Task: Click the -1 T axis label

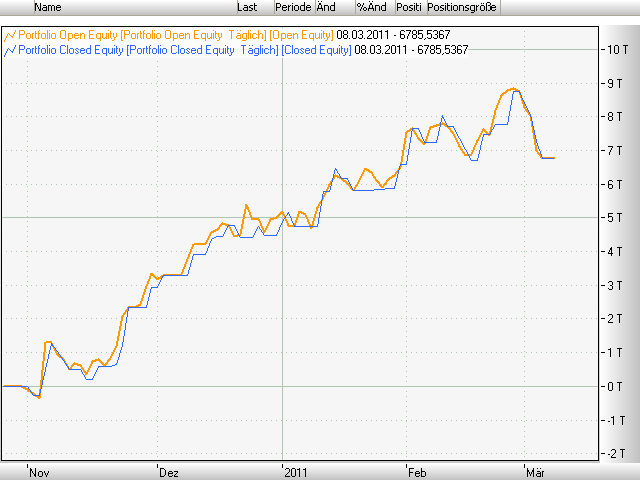Action: (615, 420)
